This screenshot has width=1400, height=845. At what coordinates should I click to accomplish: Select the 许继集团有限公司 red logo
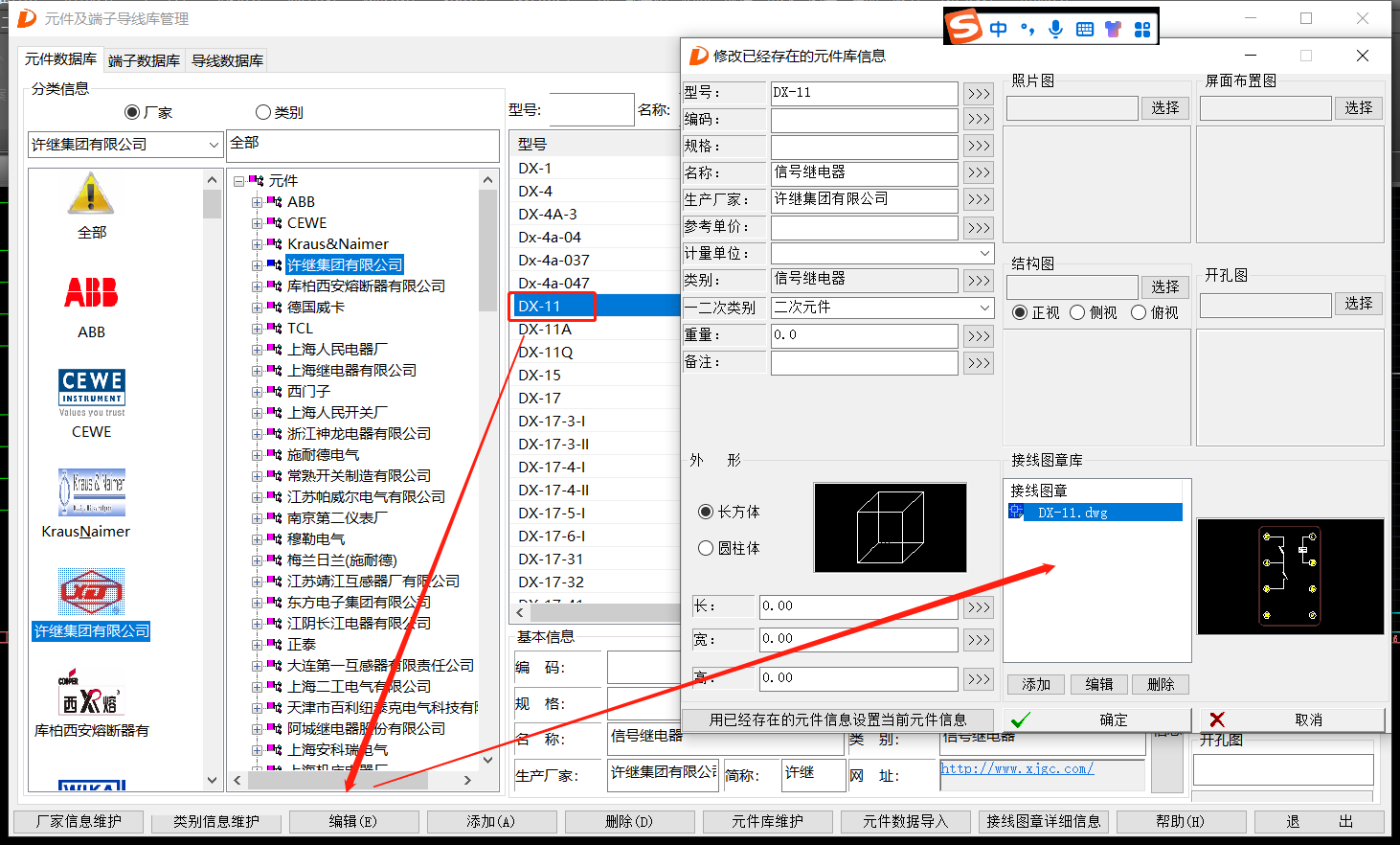(91, 592)
